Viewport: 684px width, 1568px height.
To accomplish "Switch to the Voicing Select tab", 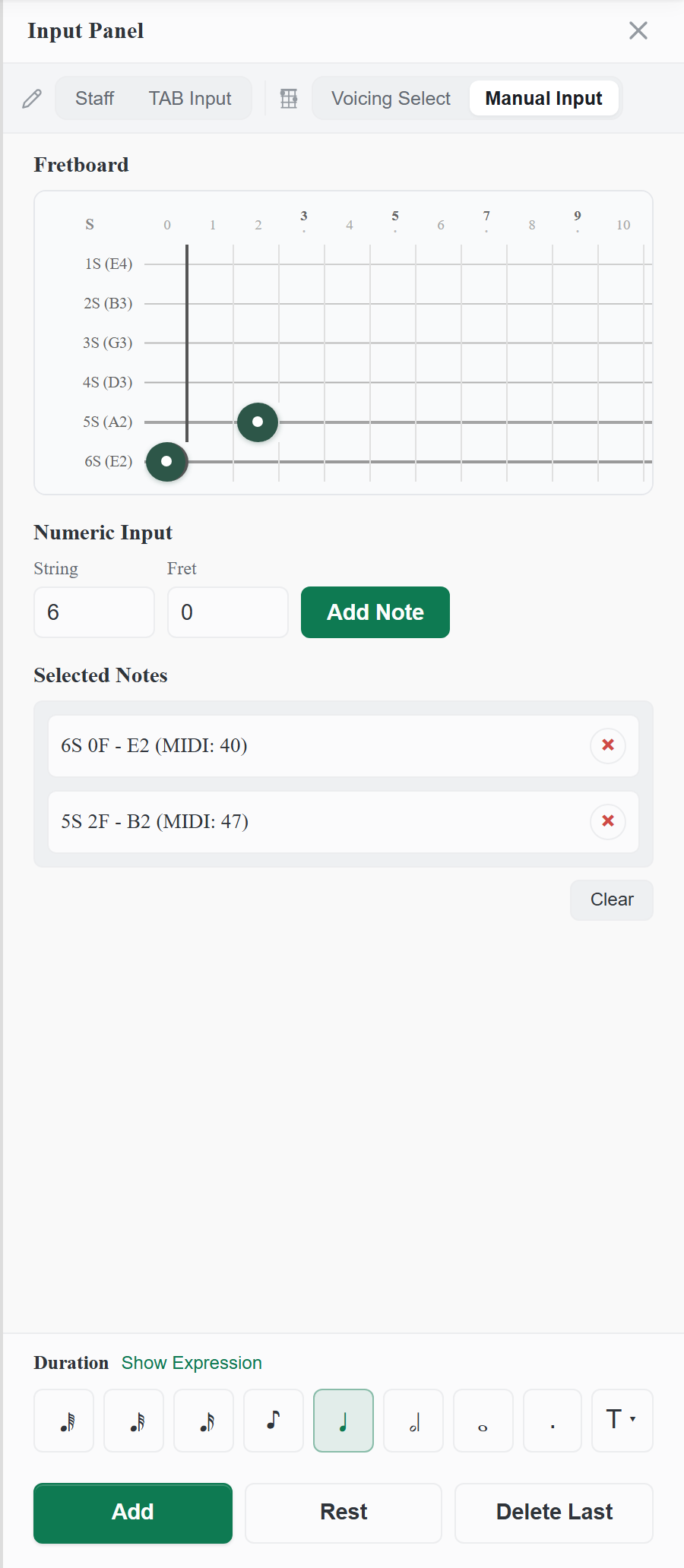I will pos(391,99).
